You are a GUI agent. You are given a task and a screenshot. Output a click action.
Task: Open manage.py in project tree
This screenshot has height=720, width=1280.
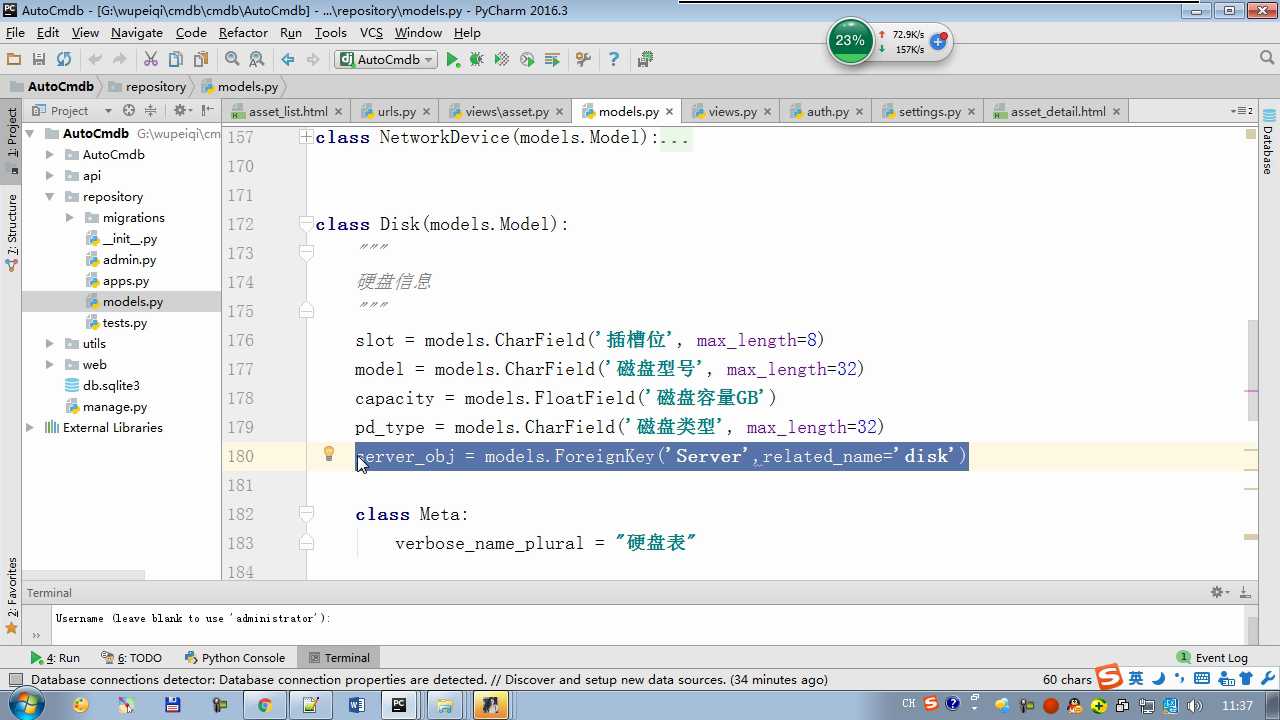click(114, 407)
